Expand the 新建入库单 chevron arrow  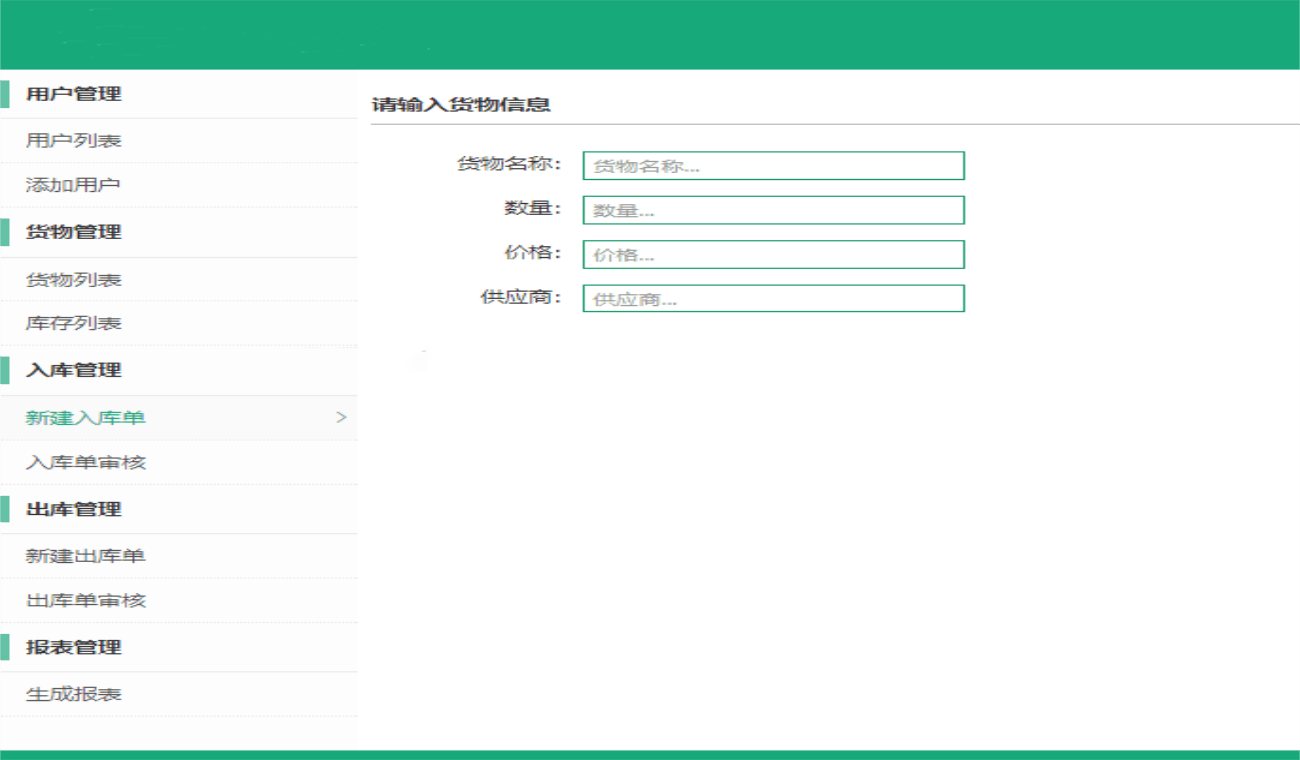coord(341,417)
